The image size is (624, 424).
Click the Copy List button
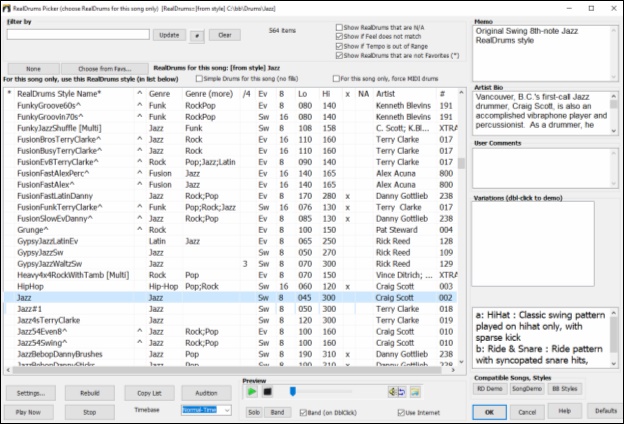pos(149,393)
